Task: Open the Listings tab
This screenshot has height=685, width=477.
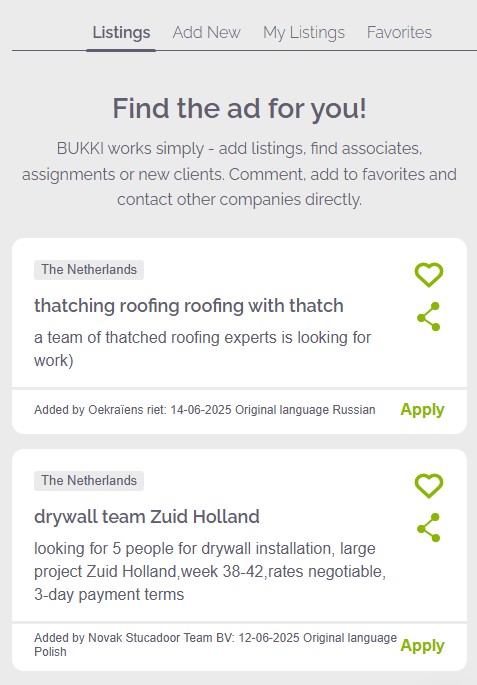Action: (121, 32)
